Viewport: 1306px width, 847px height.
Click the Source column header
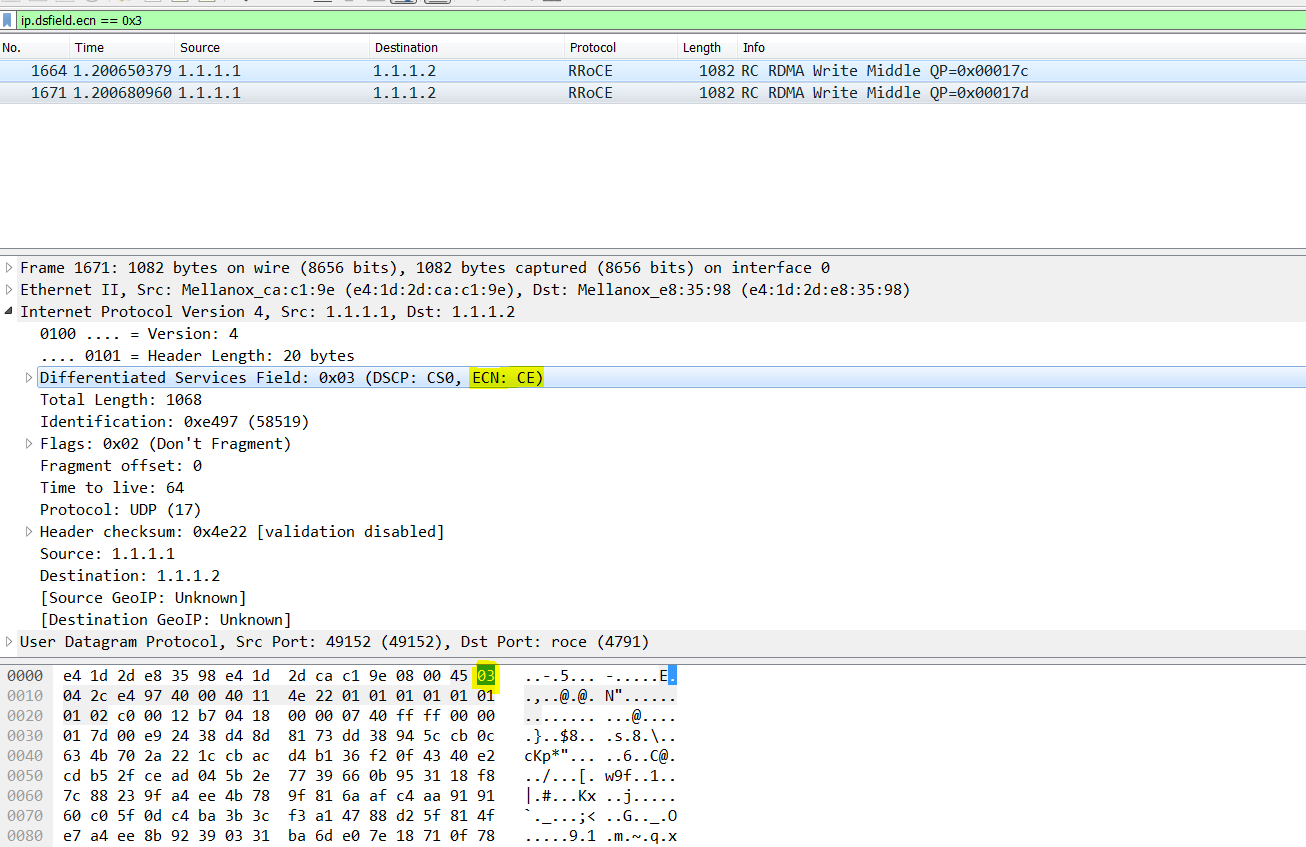coord(200,47)
